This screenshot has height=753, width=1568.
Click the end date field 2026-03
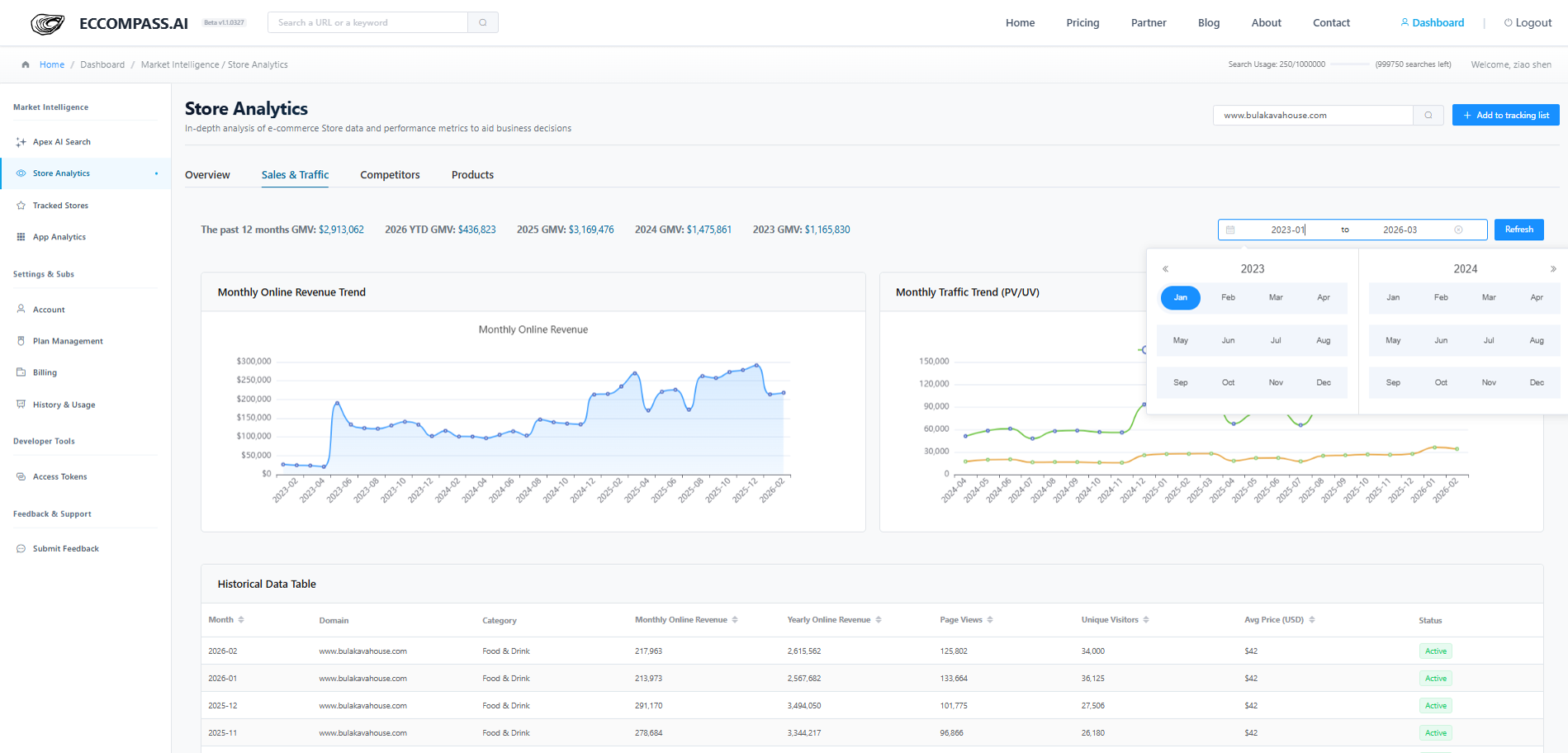point(1400,230)
